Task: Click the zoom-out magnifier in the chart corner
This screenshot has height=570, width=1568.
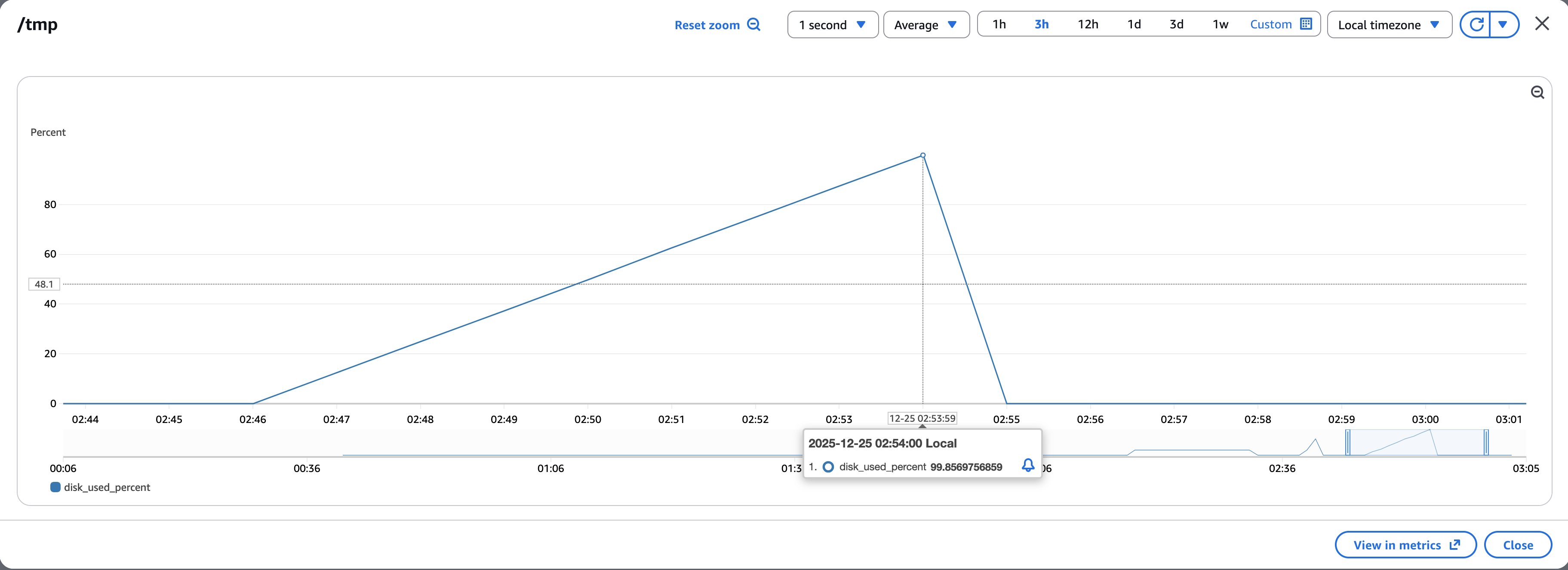Action: click(x=1537, y=92)
